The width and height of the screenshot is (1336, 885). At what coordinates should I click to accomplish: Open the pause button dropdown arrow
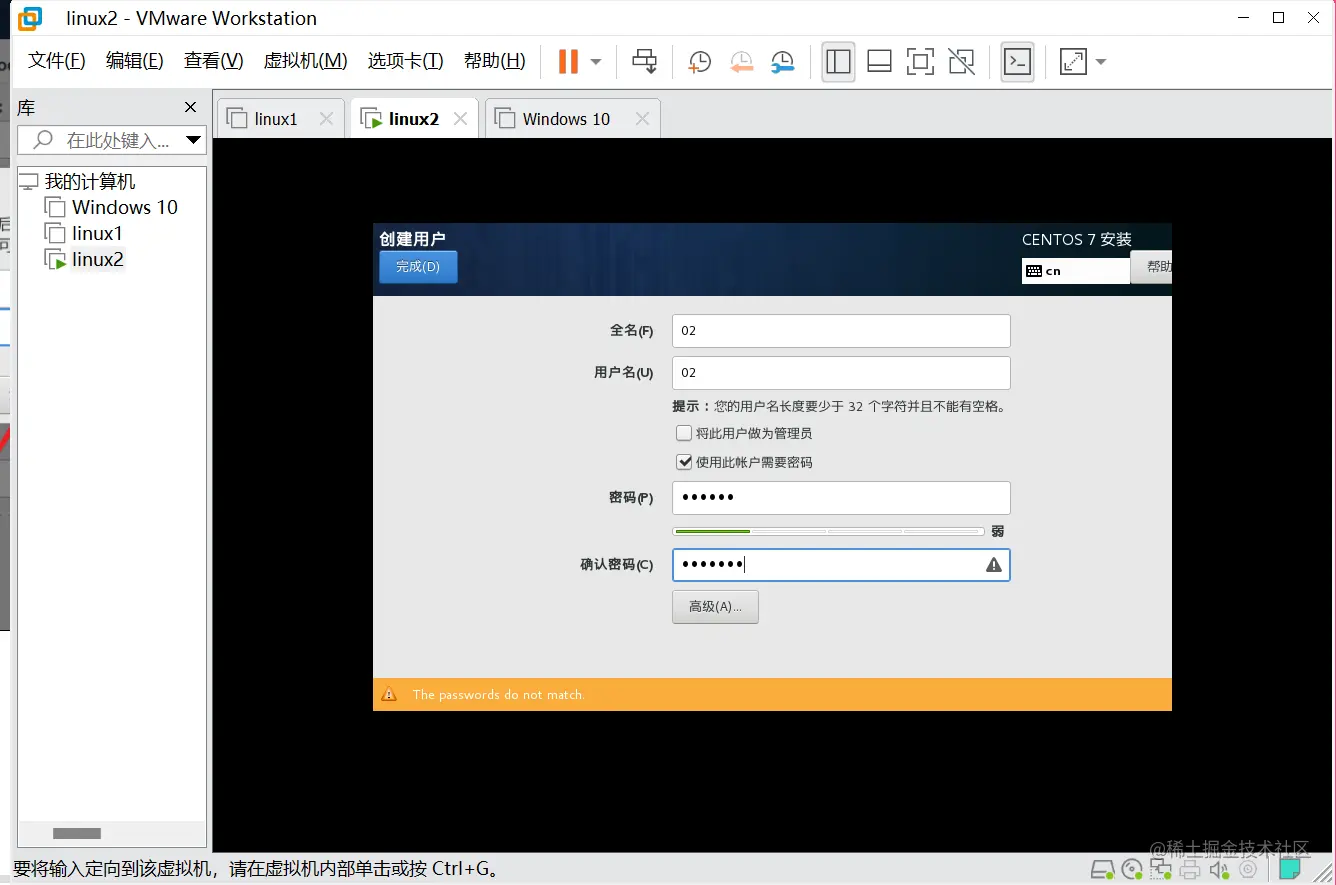click(x=594, y=61)
